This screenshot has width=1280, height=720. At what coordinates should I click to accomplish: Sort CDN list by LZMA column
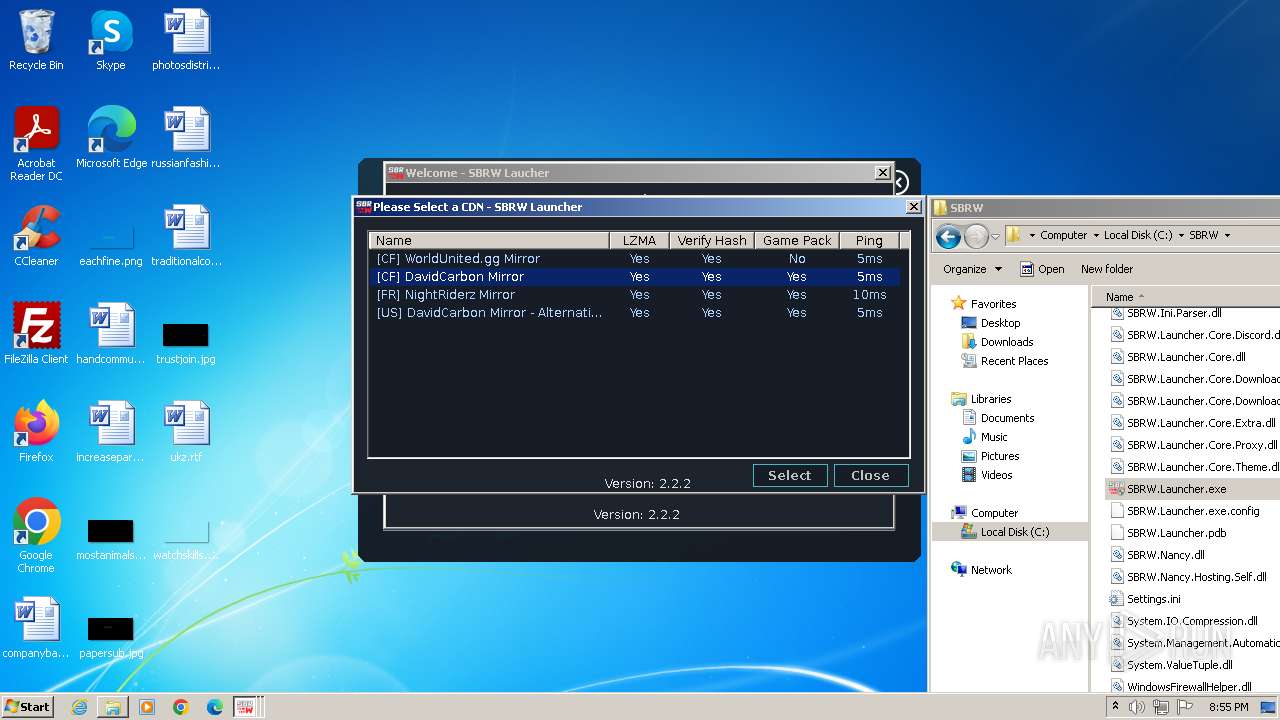(640, 240)
